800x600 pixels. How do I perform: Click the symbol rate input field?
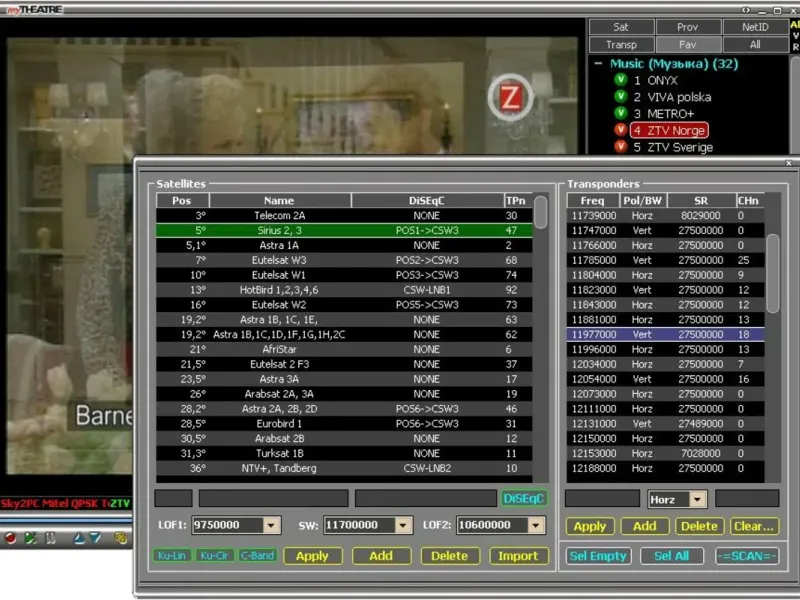coord(747,498)
